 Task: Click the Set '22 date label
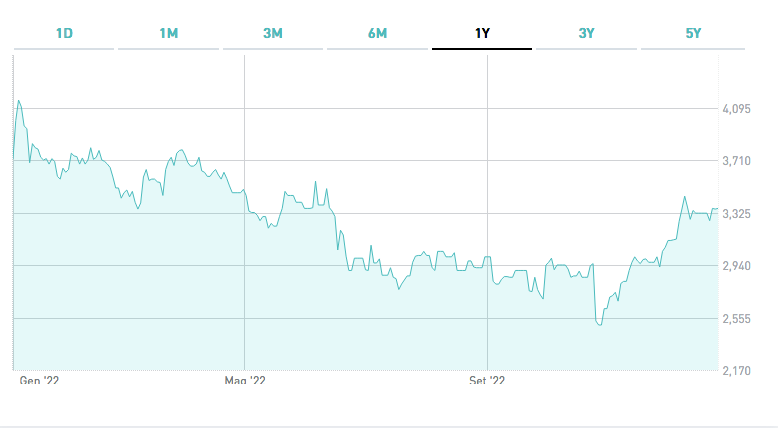tap(487, 381)
